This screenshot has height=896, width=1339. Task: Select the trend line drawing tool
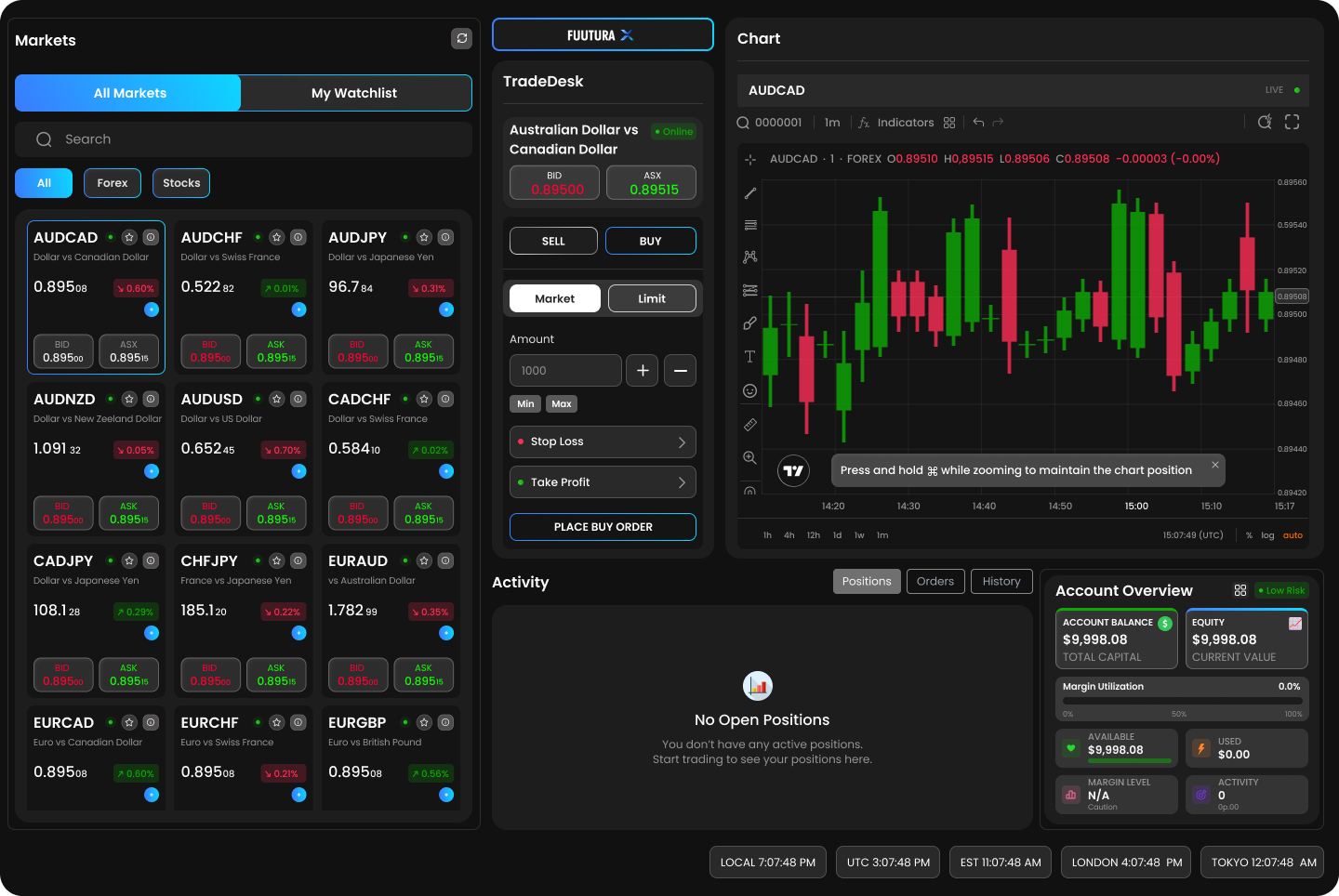pos(749,192)
